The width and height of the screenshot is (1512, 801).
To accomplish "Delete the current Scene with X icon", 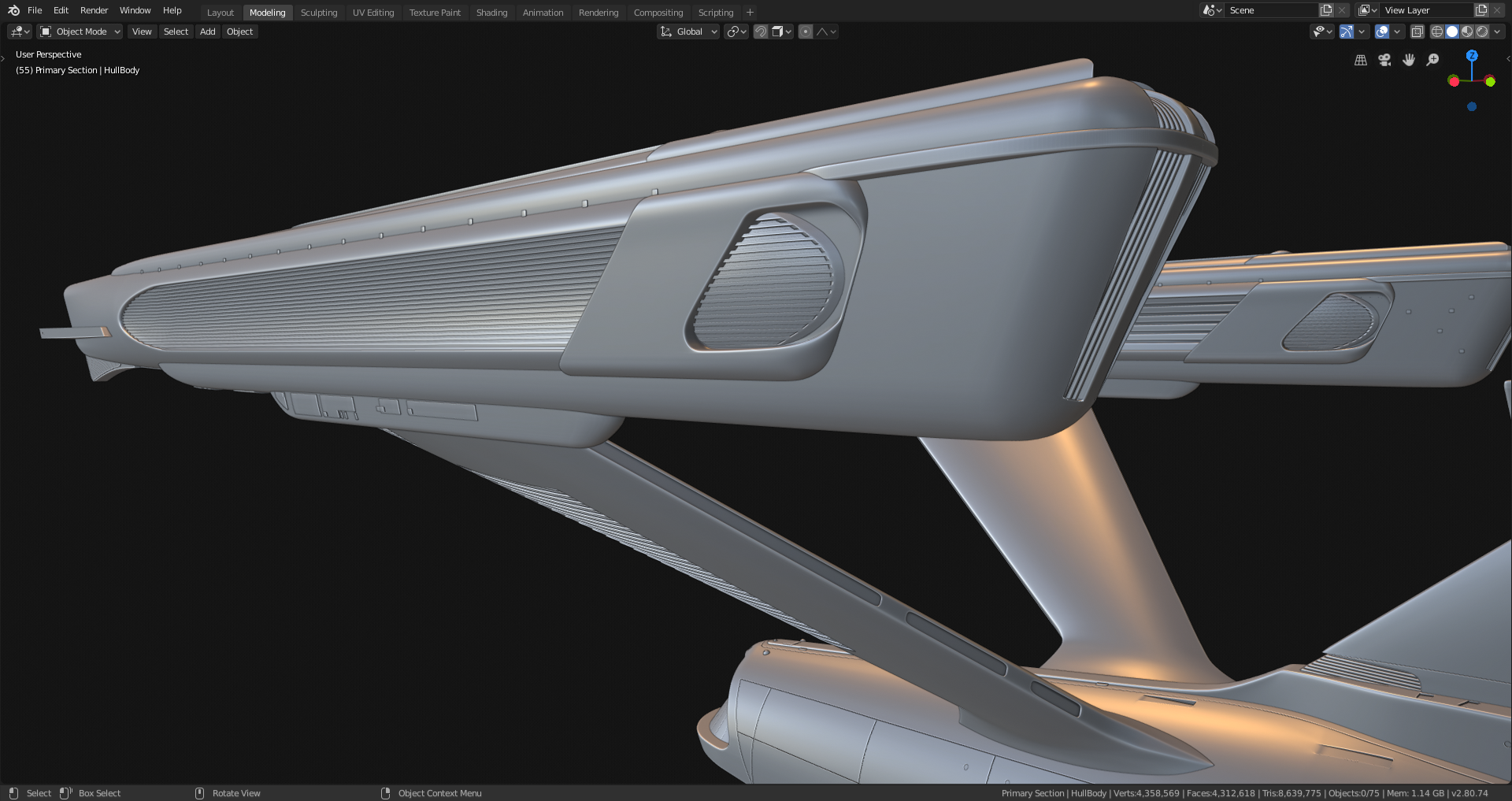I will click(1342, 10).
